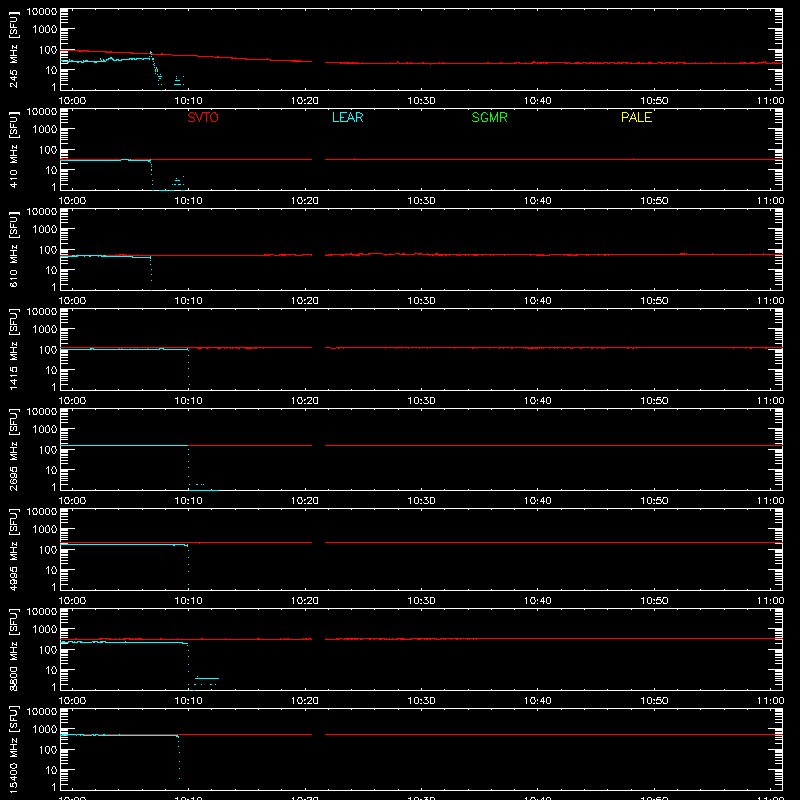Select the 610 MHz [SFU] axis label
Screen dimensions: 800x800
pos(14,249)
